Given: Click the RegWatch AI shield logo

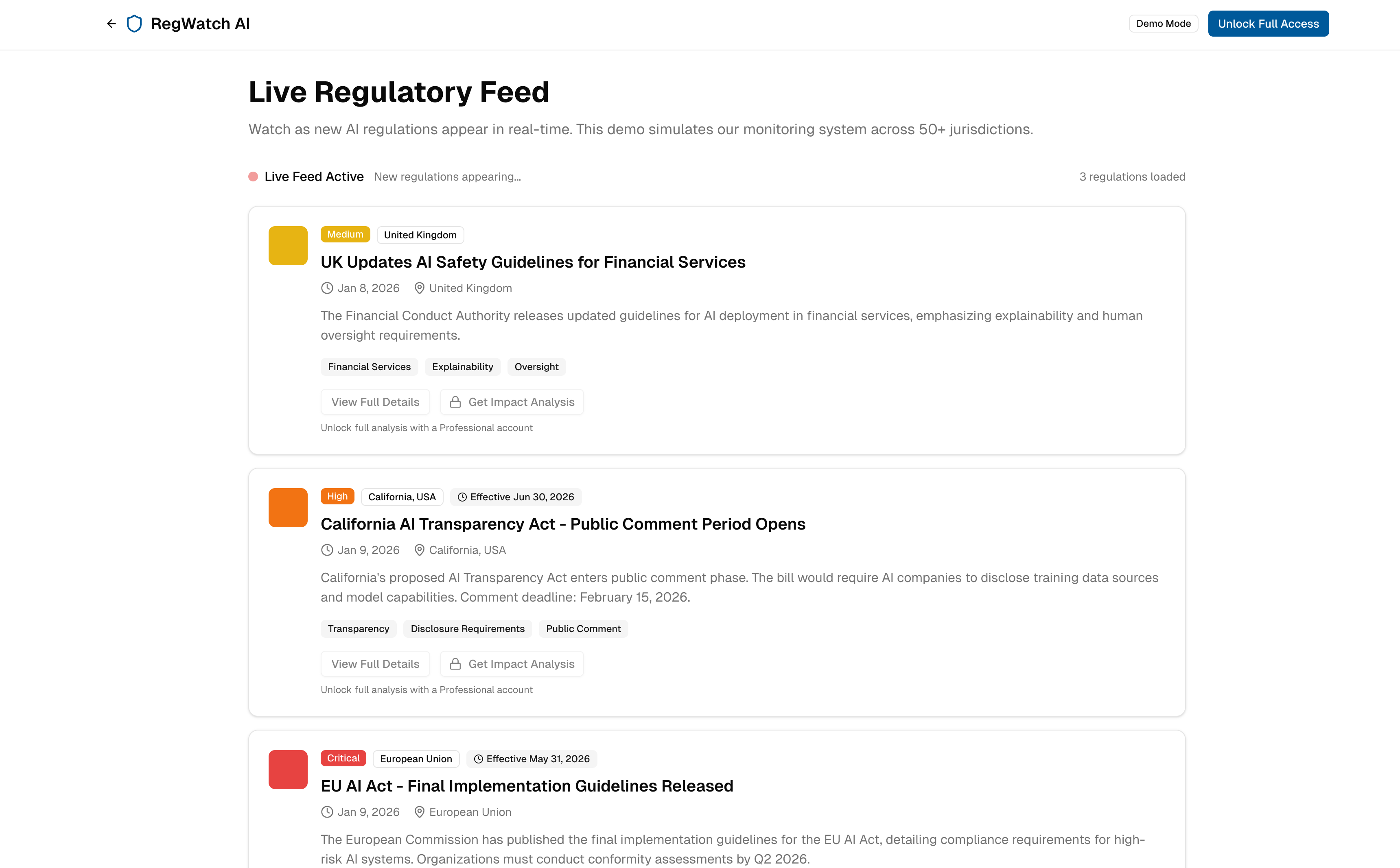Looking at the screenshot, I should (134, 24).
